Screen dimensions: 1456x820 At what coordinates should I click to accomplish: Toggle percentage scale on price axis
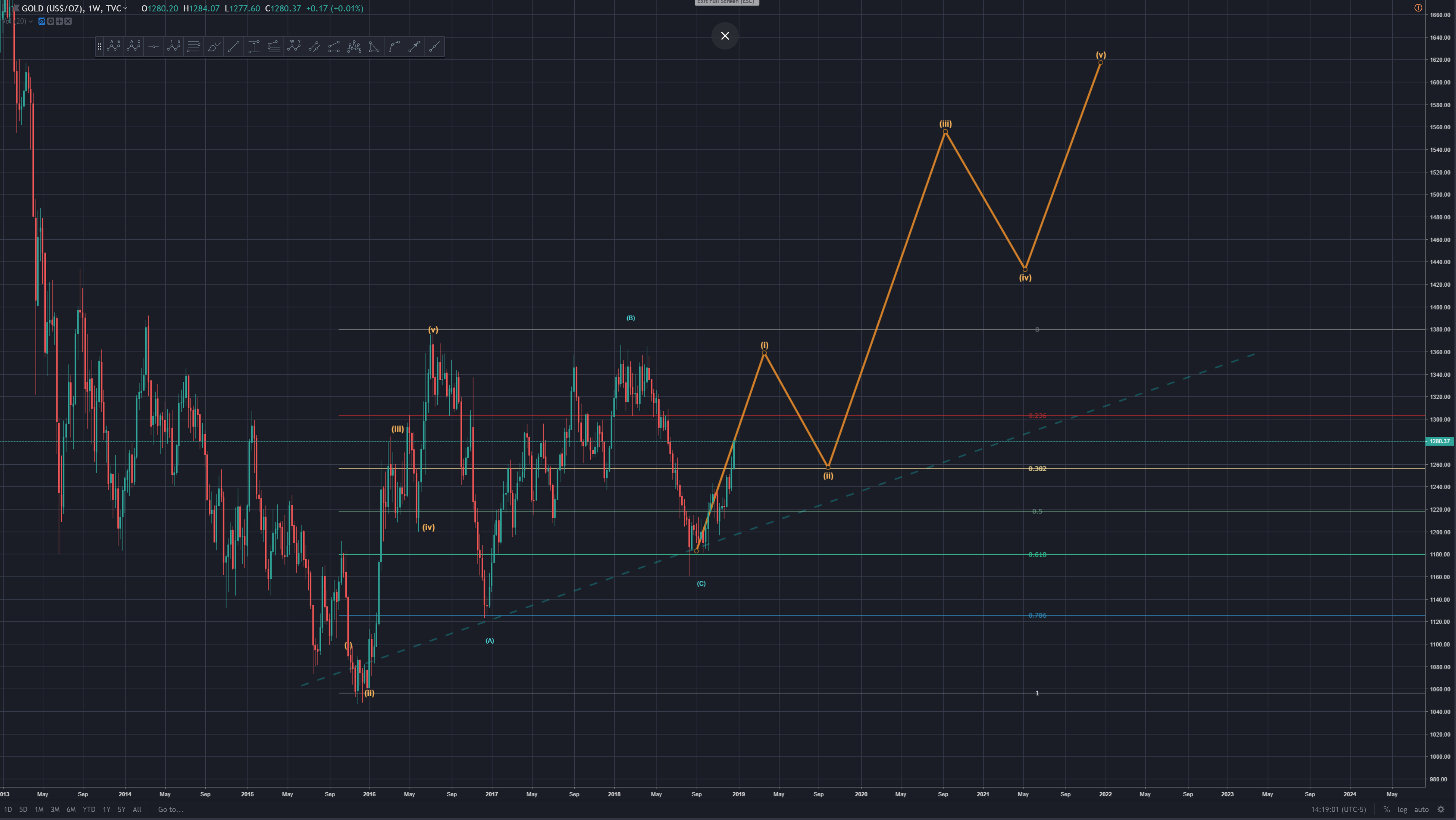pyautogui.click(x=1387, y=809)
